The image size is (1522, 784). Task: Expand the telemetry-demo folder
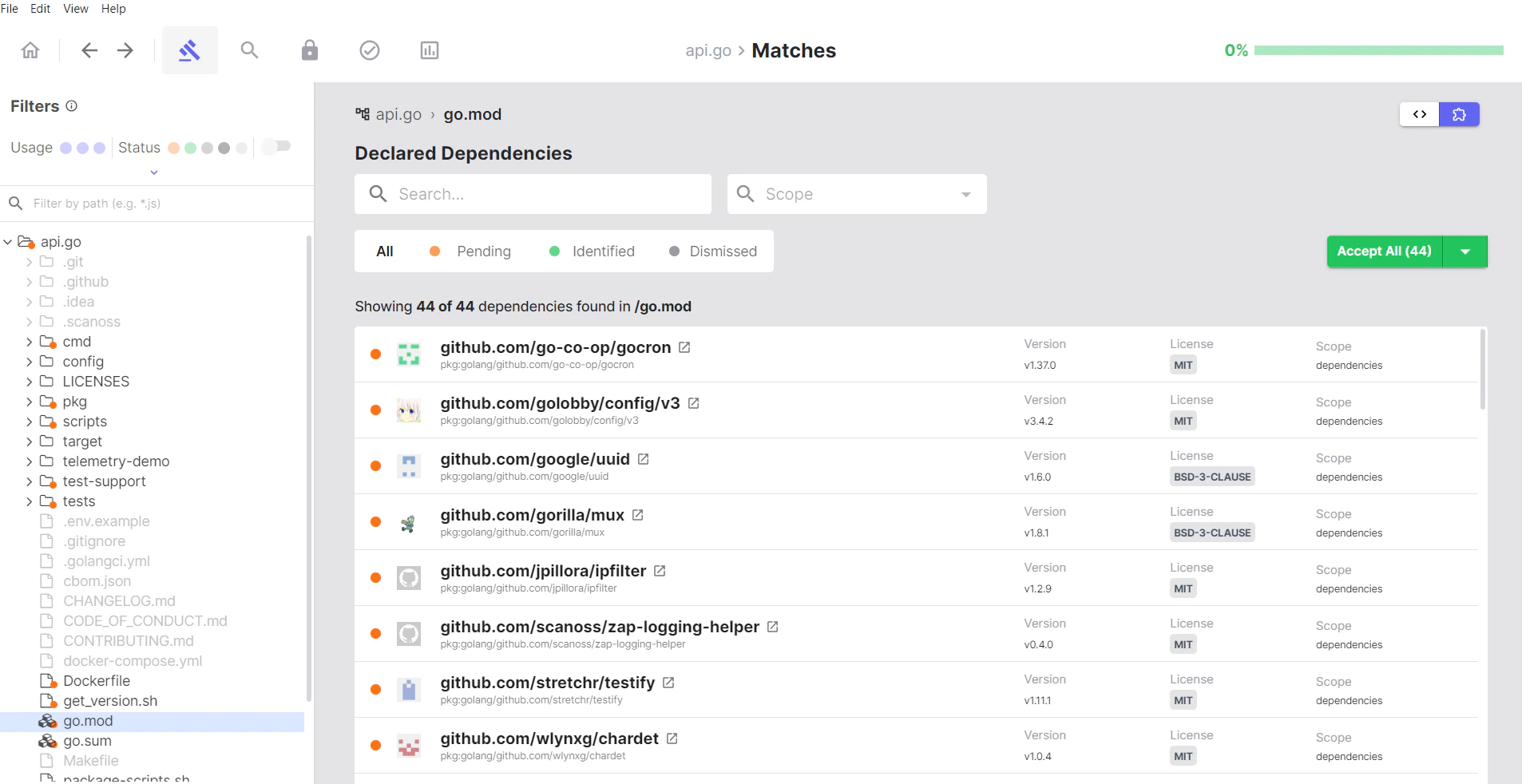(x=30, y=461)
